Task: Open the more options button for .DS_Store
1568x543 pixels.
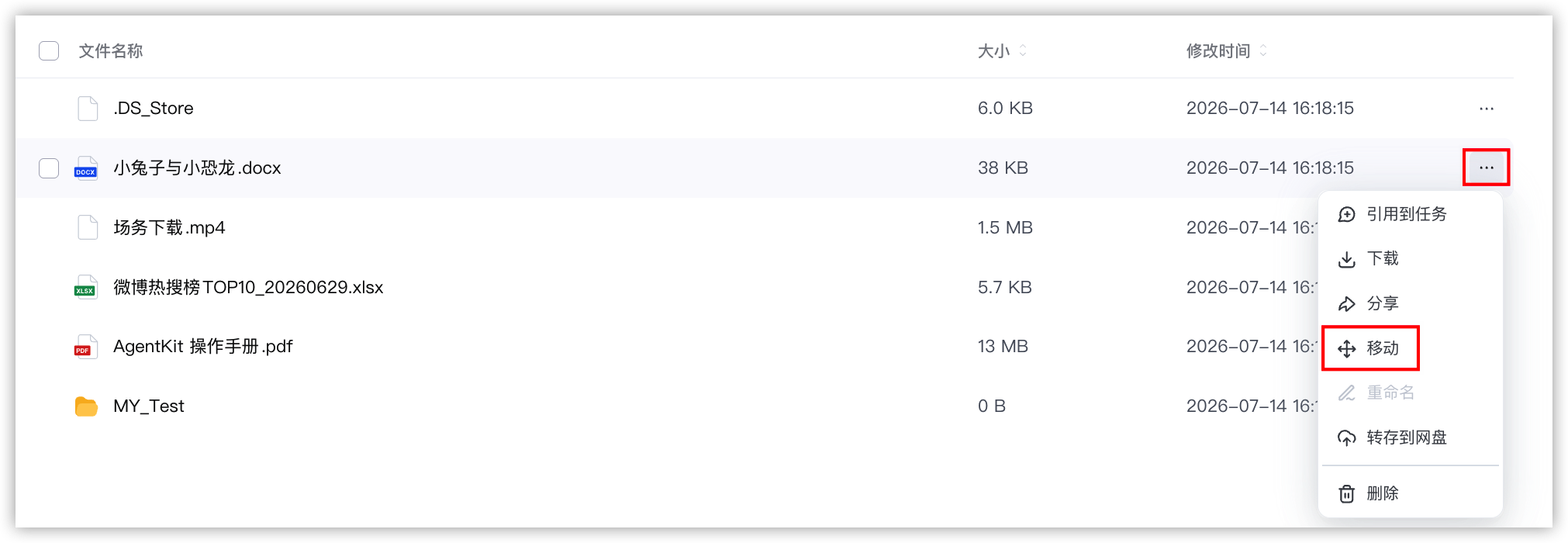Action: click(x=1486, y=109)
